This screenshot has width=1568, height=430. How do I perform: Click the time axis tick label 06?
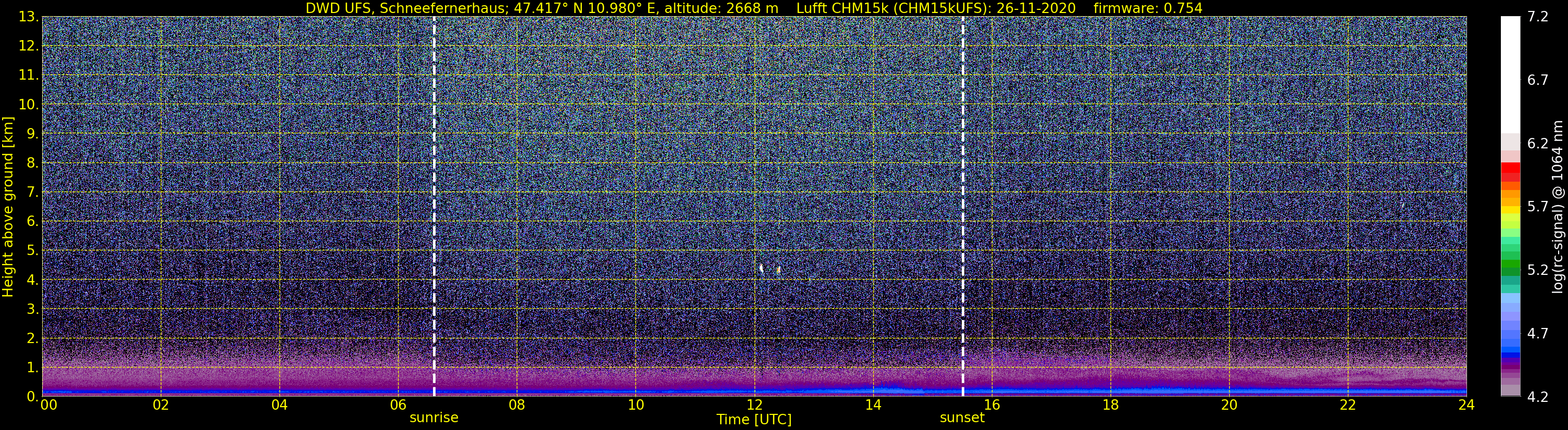pos(398,406)
